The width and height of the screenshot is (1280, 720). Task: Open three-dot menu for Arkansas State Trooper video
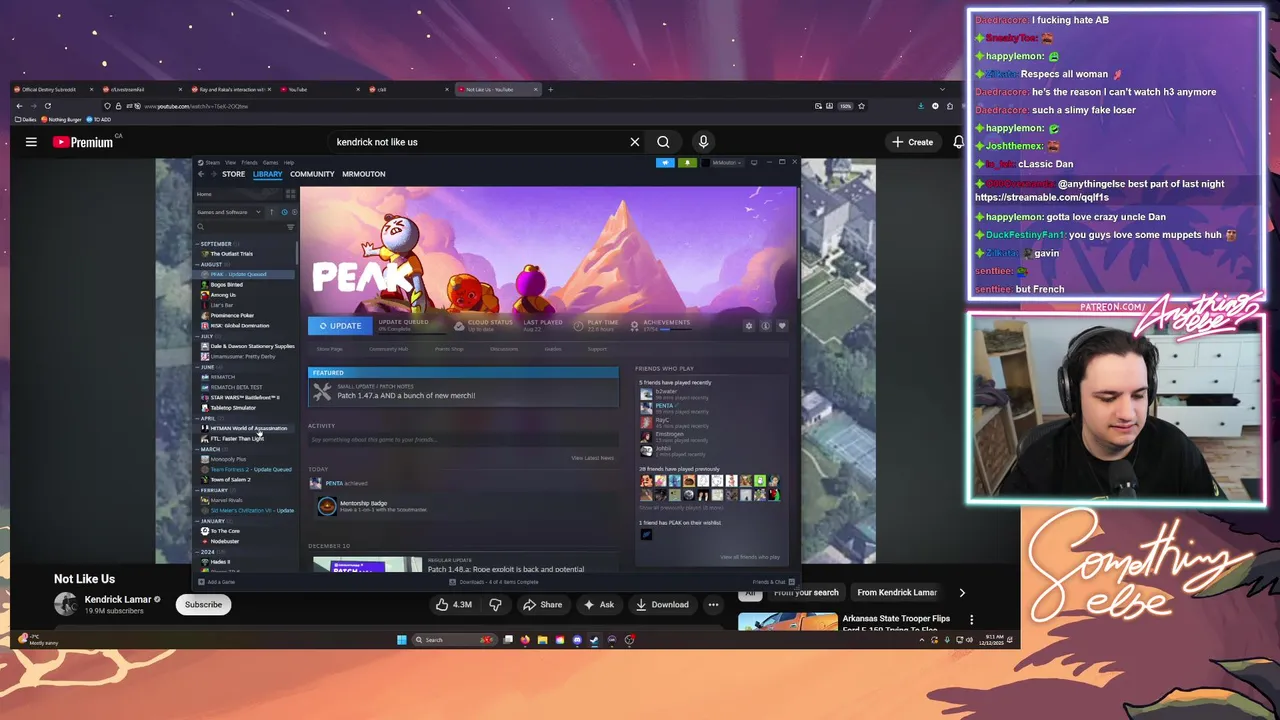[971, 620]
